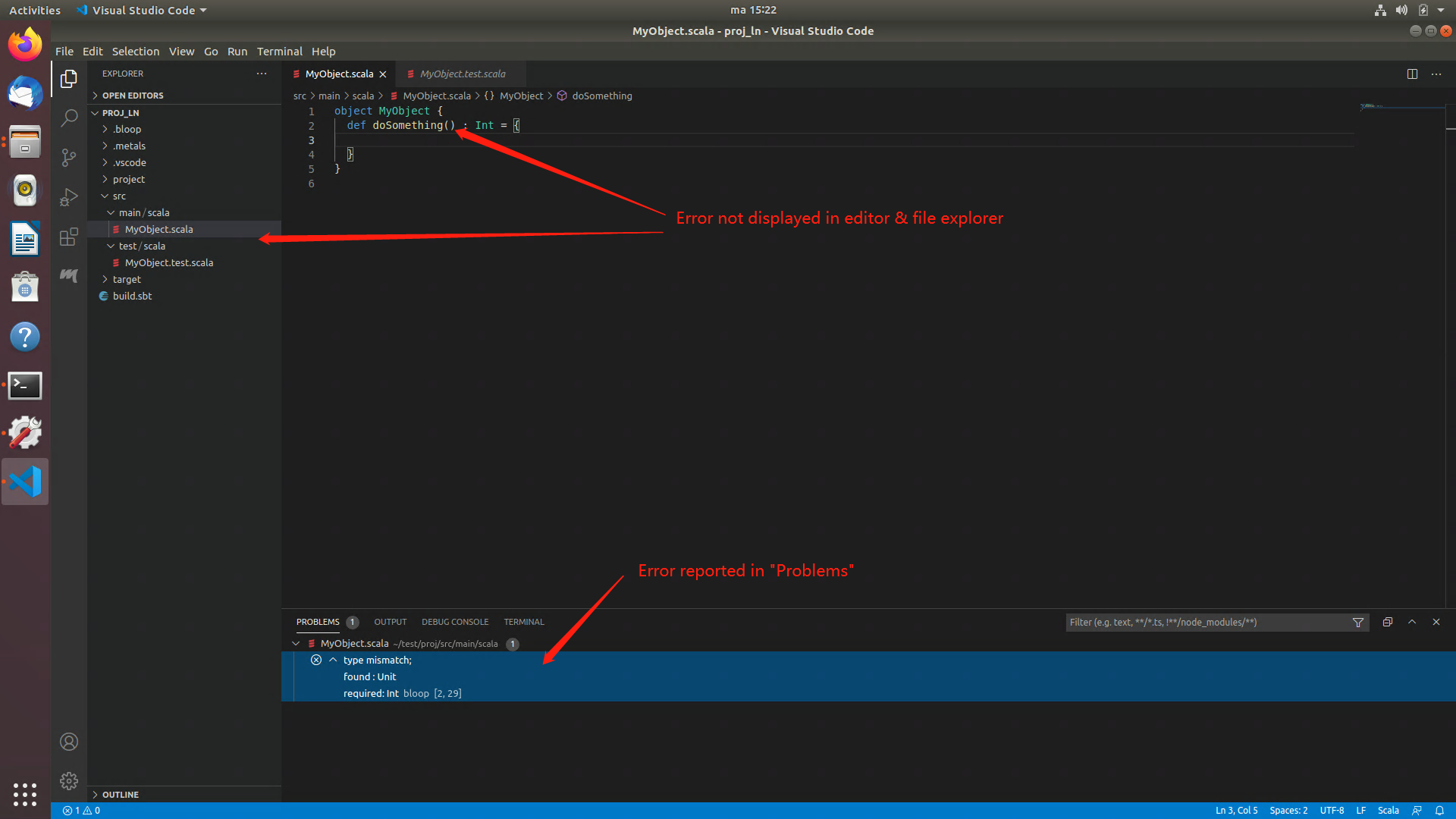Switch to the Output panel tab
The height and width of the screenshot is (819, 1456).
pyautogui.click(x=390, y=622)
